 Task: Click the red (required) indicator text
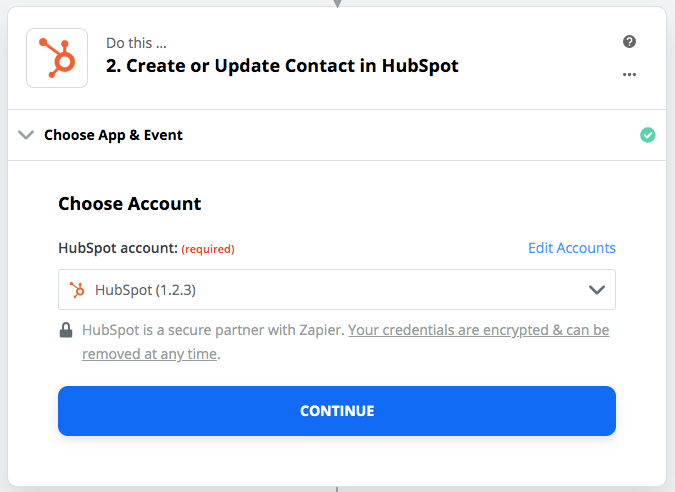(208, 249)
